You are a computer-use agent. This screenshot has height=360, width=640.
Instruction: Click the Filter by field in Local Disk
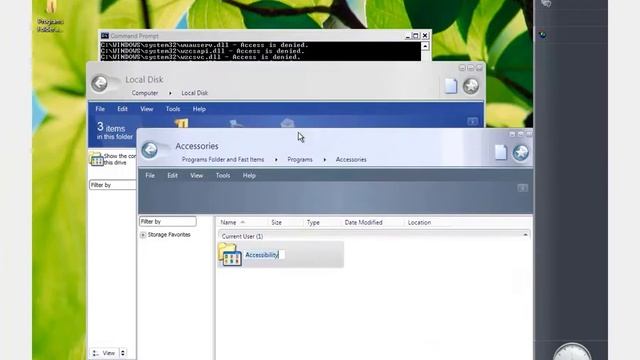click(x=112, y=185)
